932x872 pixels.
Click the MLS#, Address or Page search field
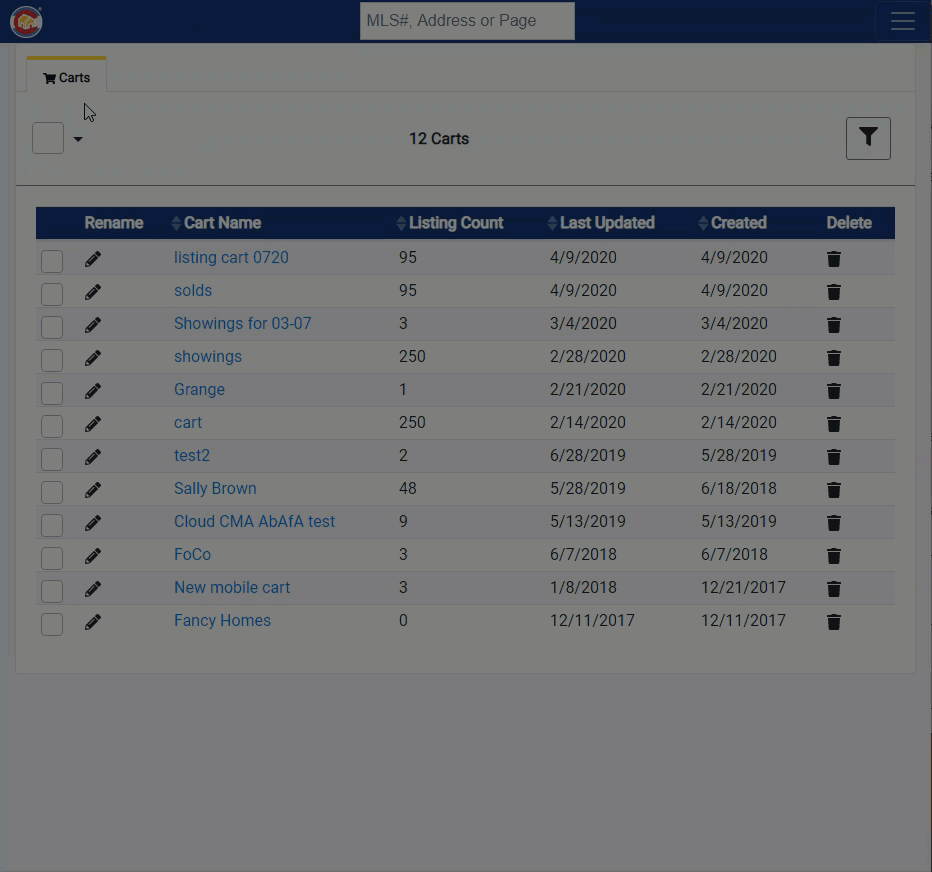(467, 21)
